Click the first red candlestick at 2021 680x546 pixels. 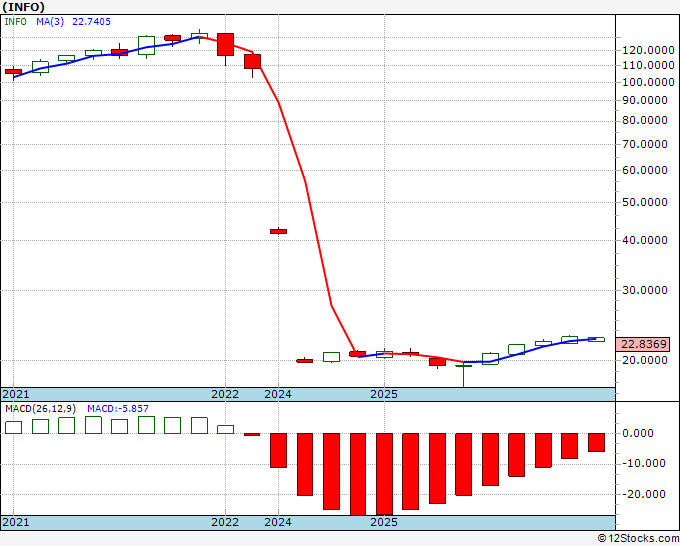click(x=13, y=72)
